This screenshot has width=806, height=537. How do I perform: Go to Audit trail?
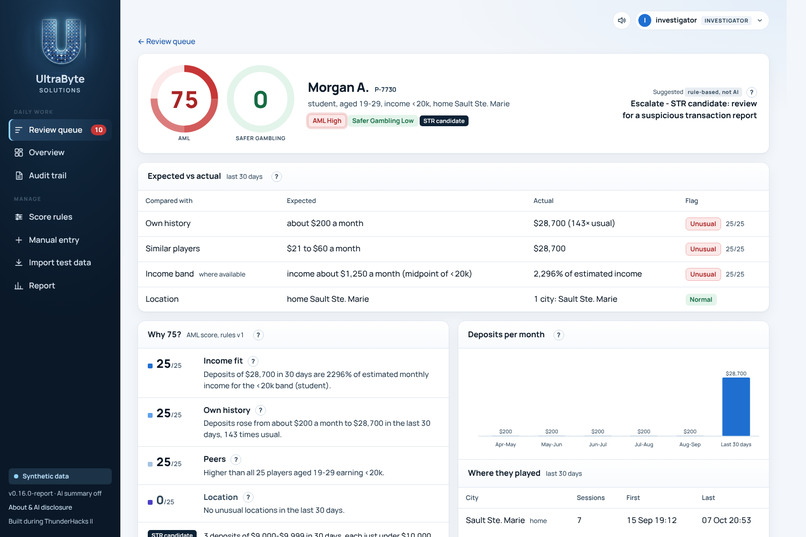click(60, 176)
